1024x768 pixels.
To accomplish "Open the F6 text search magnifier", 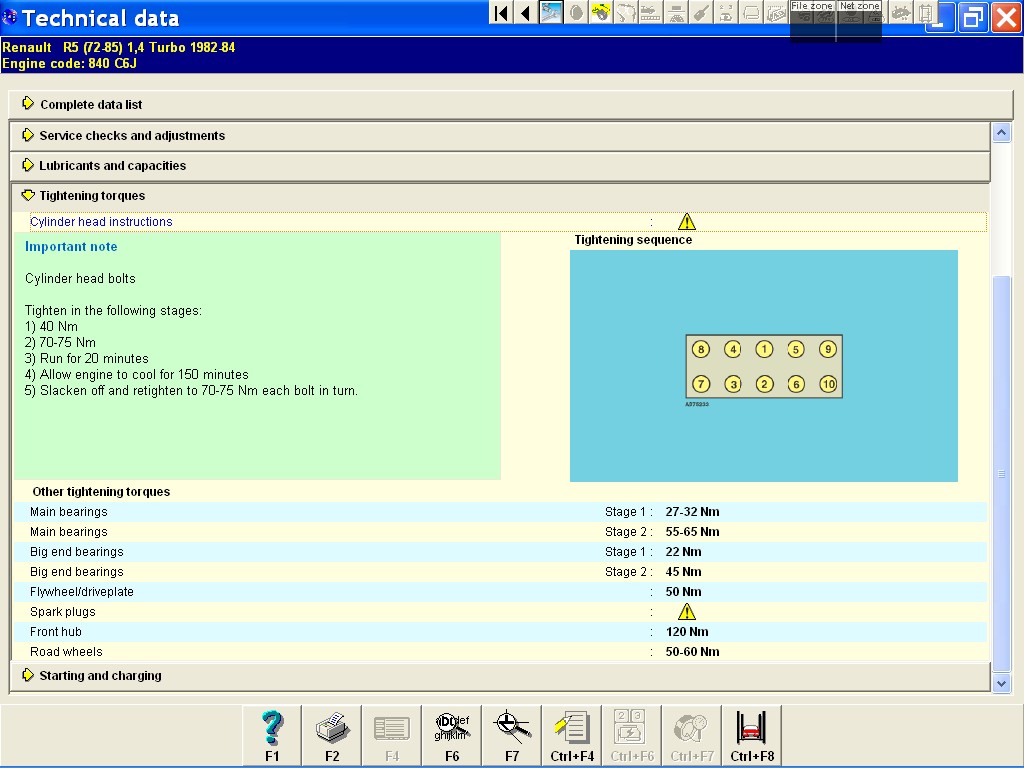I will pyautogui.click(x=452, y=735).
